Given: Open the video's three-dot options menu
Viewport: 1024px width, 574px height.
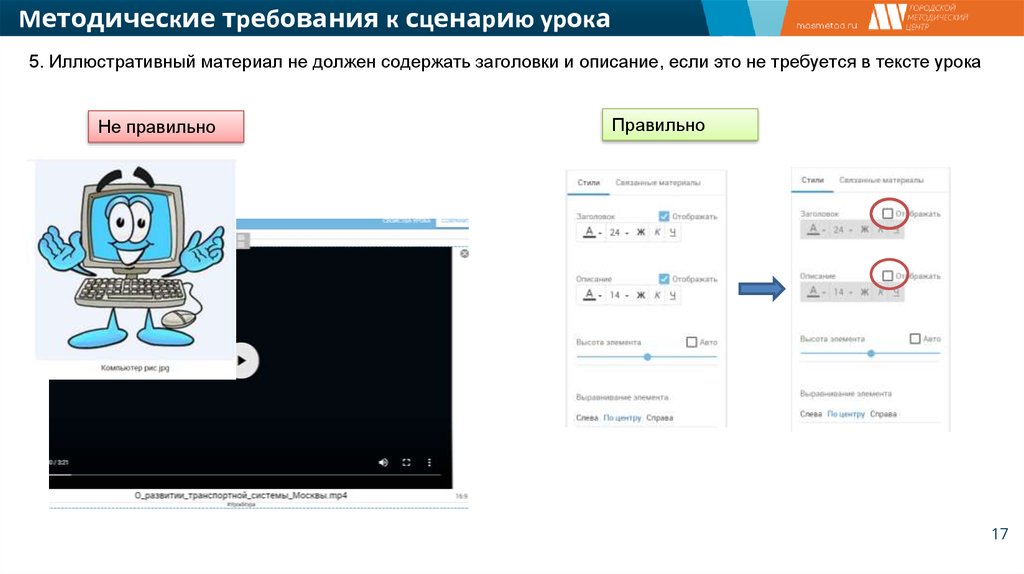Looking at the screenshot, I should [x=430, y=462].
